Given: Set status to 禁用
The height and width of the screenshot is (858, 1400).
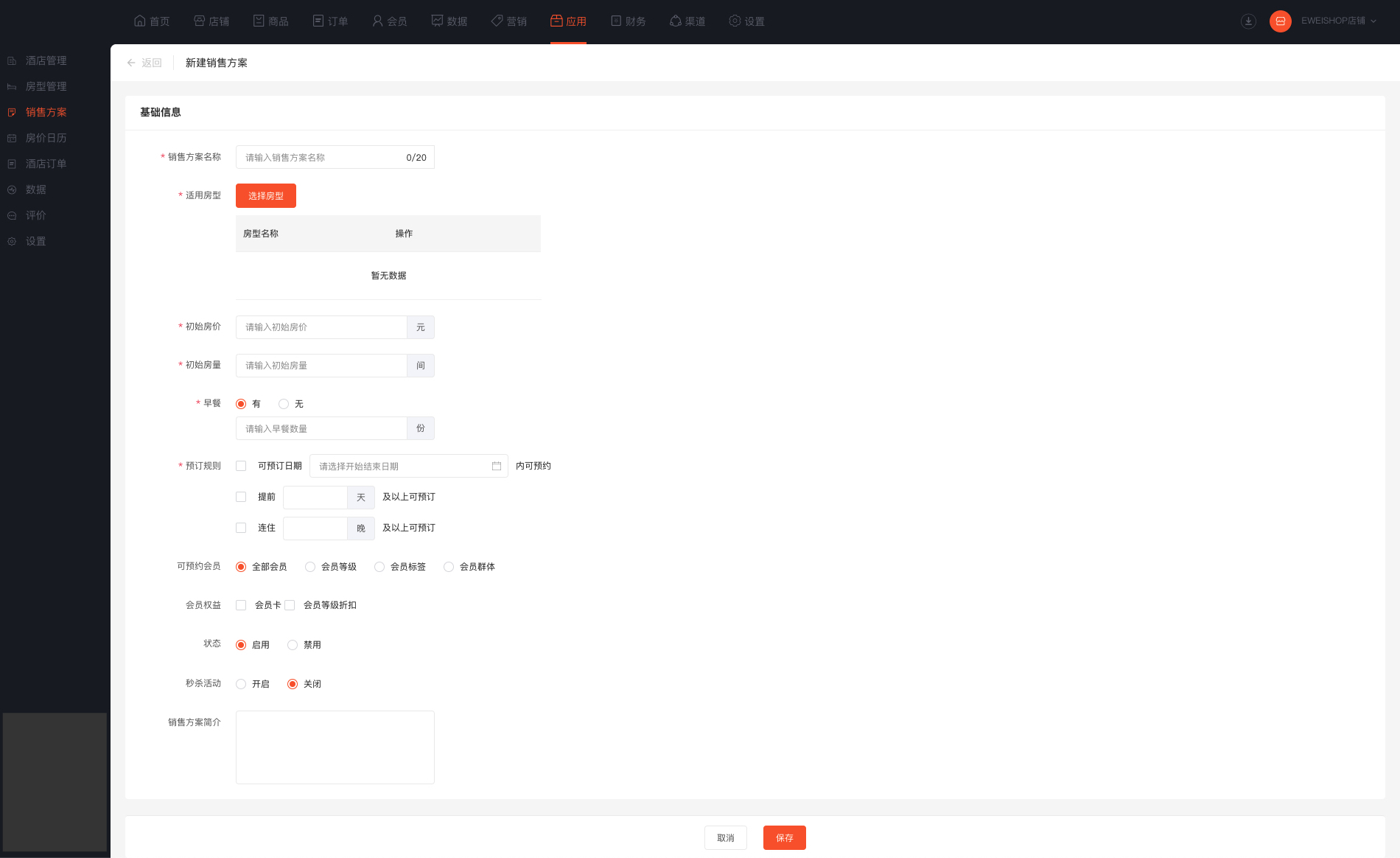Looking at the screenshot, I should point(293,645).
